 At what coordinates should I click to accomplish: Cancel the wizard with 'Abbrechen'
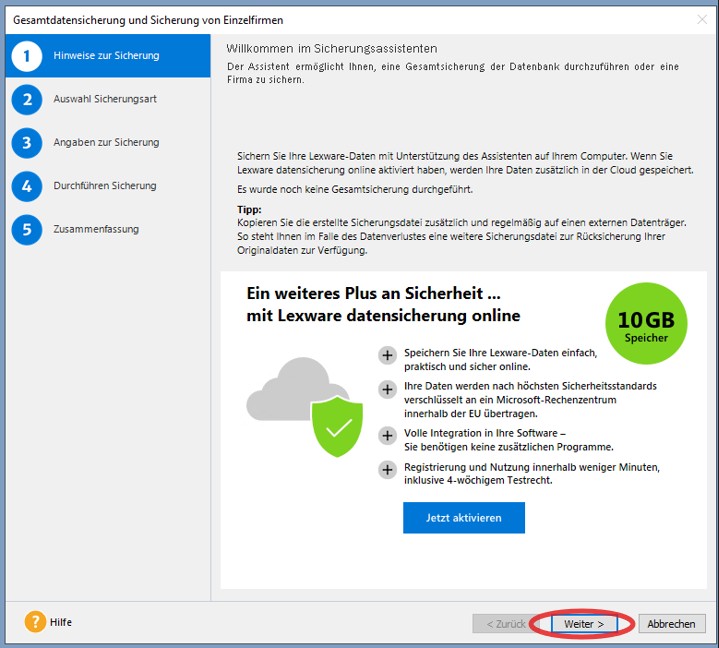coord(671,624)
